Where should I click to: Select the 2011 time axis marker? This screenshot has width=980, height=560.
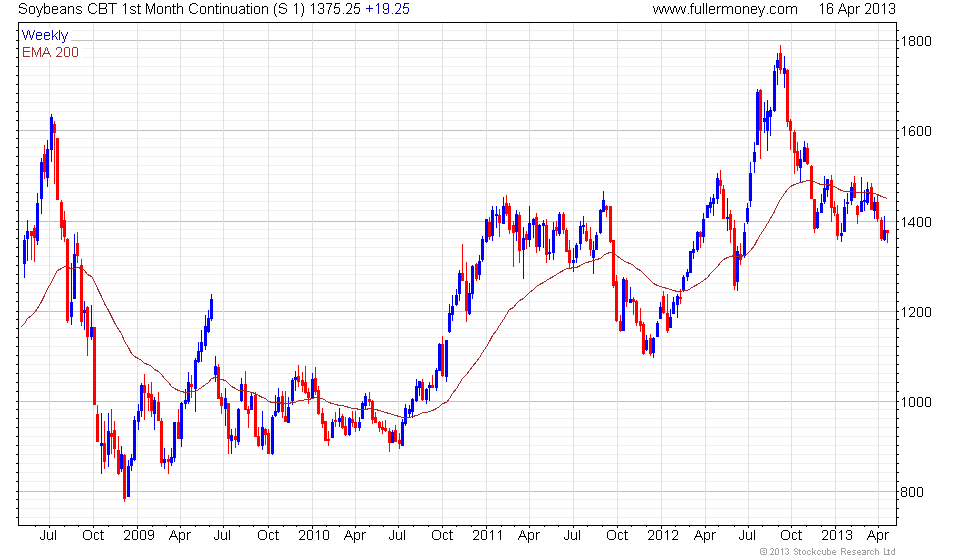tap(487, 535)
